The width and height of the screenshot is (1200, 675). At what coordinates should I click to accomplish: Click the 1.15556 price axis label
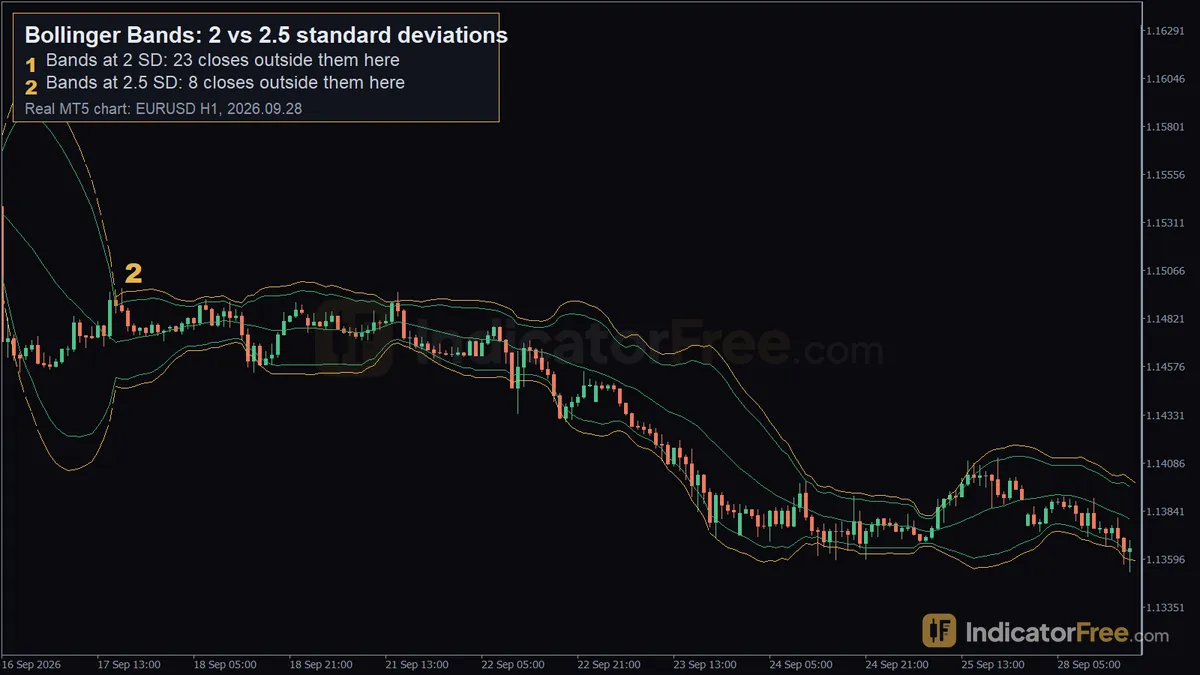pos(1166,175)
